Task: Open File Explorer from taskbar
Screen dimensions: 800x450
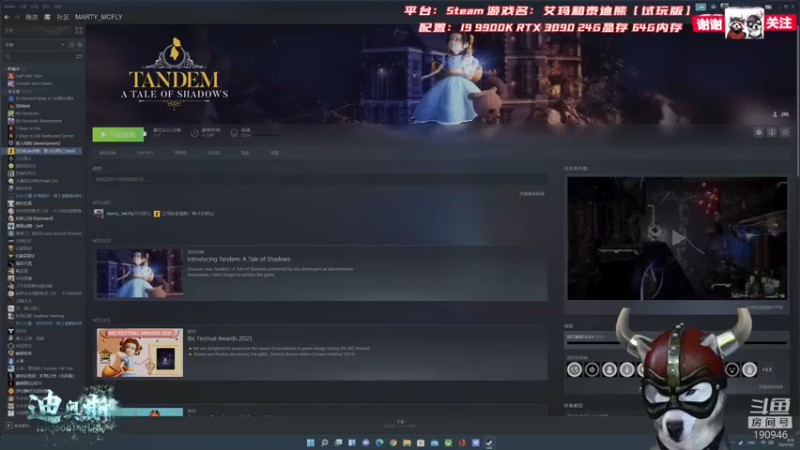Action: 407,443
